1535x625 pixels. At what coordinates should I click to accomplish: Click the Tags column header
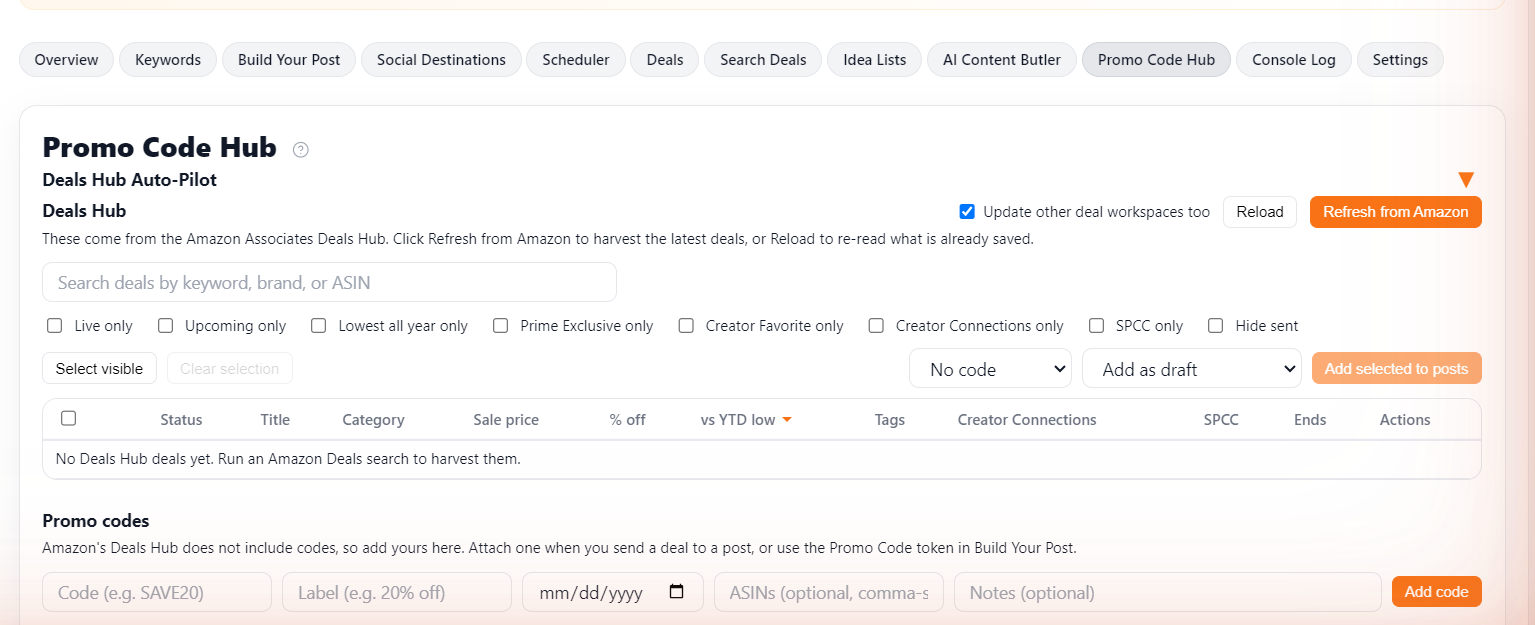pyautogui.click(x=889, y=420)
